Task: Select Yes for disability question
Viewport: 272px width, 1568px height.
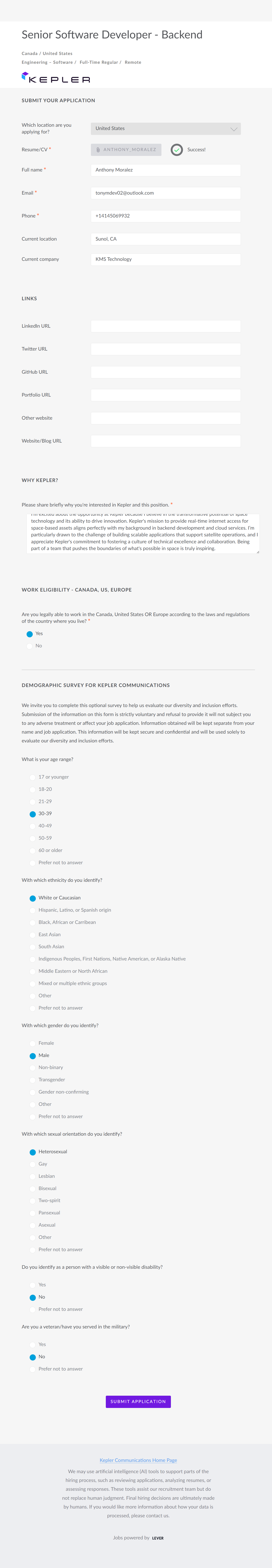Action: (33, 1285)
